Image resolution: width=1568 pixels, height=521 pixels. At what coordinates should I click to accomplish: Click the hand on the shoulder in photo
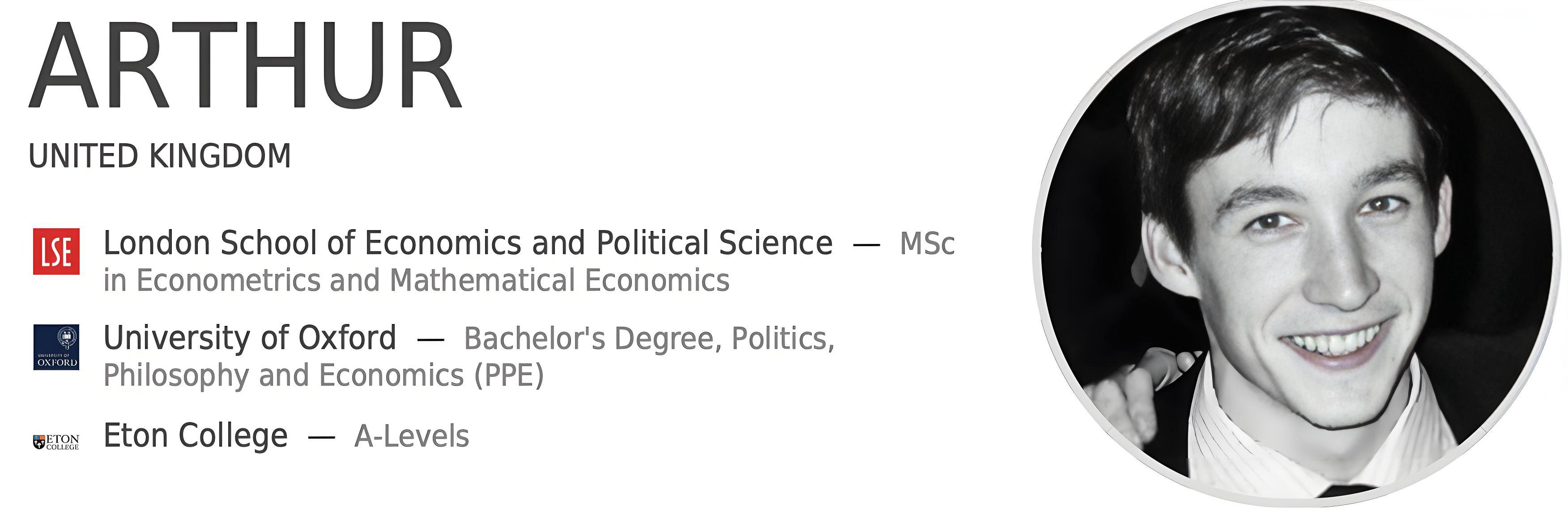point(1132,389)
